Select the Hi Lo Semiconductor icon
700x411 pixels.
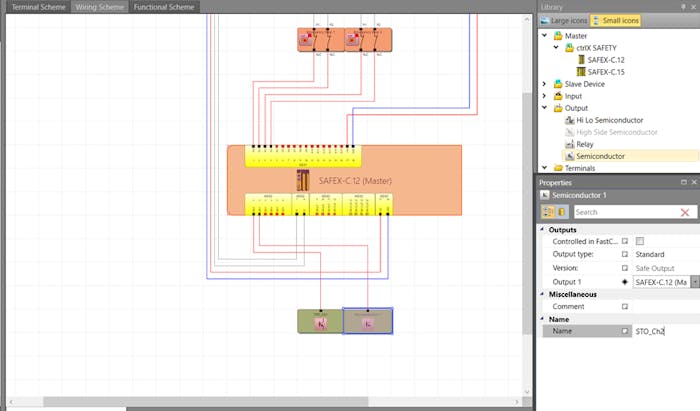tap(569, 120)
